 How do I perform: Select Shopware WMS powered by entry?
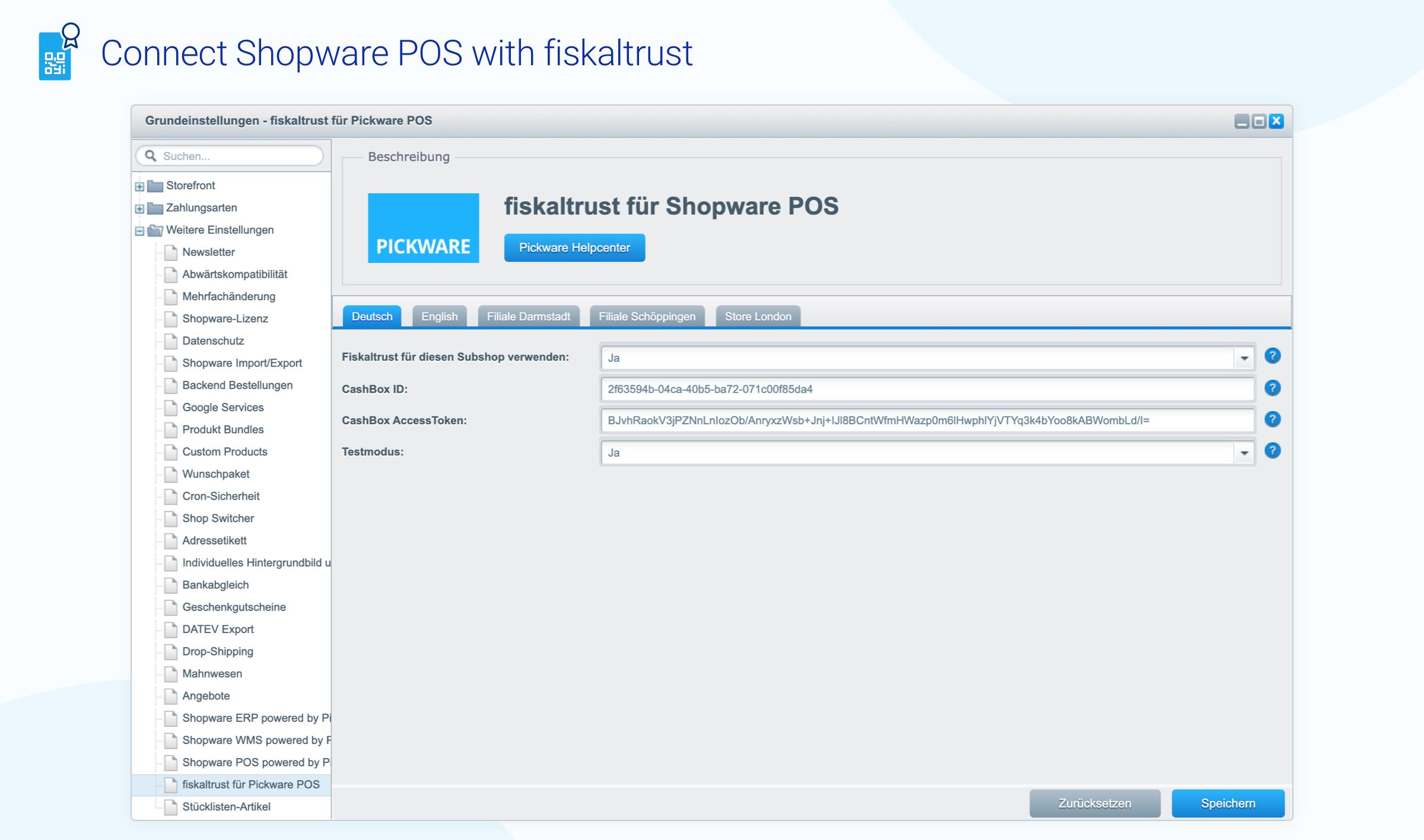click(x=256, y=740)
